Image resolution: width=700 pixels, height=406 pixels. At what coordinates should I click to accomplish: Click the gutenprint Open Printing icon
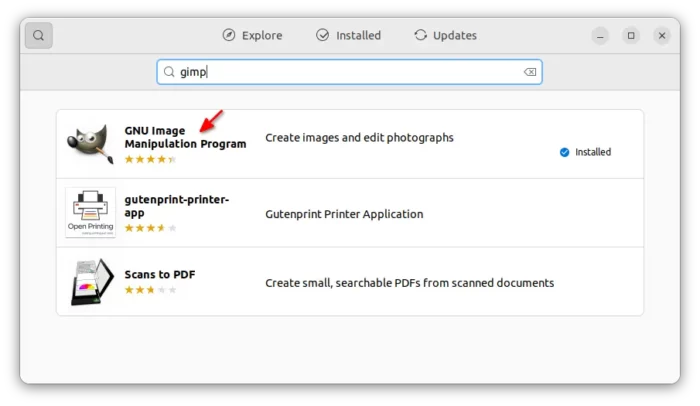pyautogui.click(x=91, y=213)
